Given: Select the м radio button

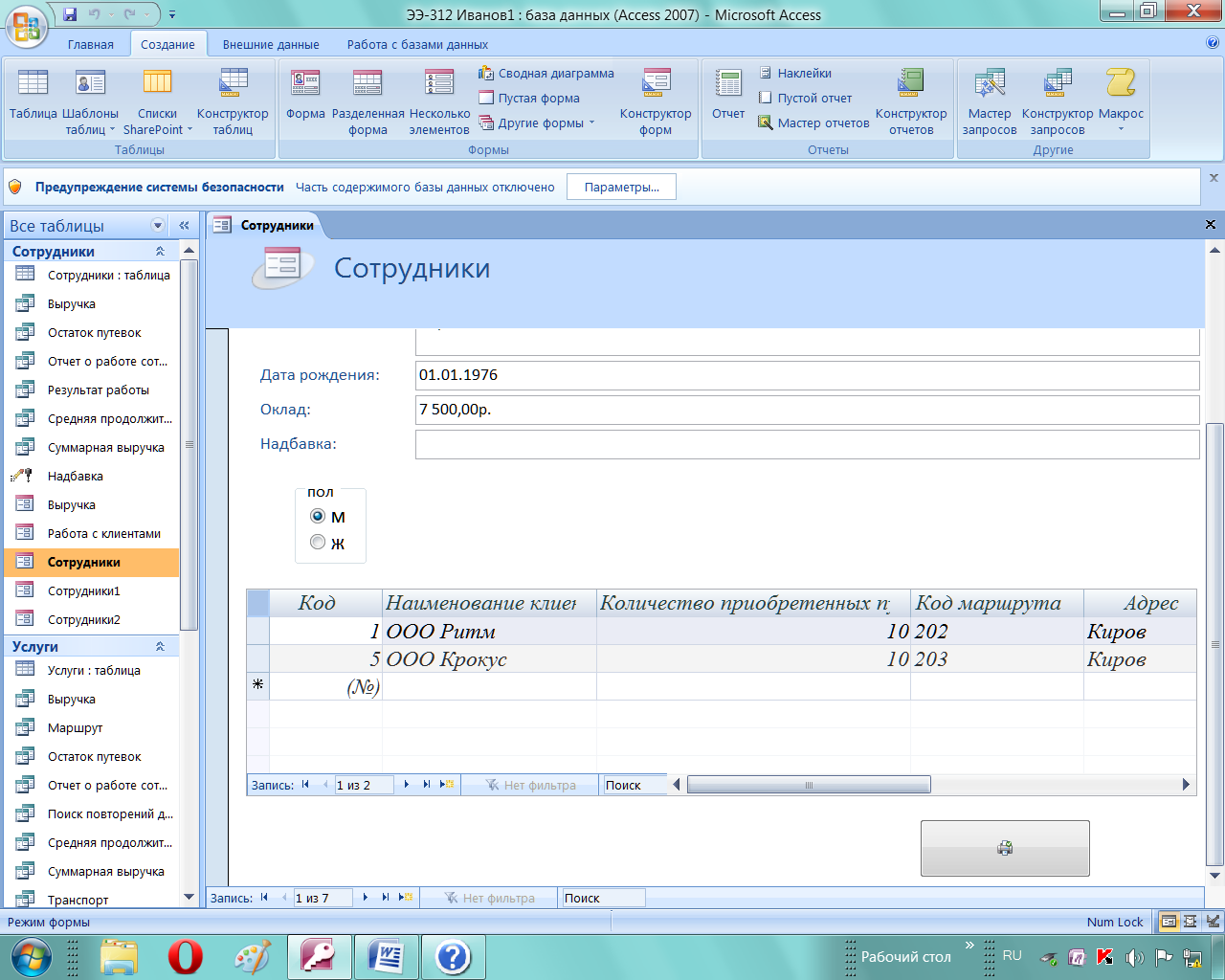Looking at the screenshot, I should pos(318,516).
